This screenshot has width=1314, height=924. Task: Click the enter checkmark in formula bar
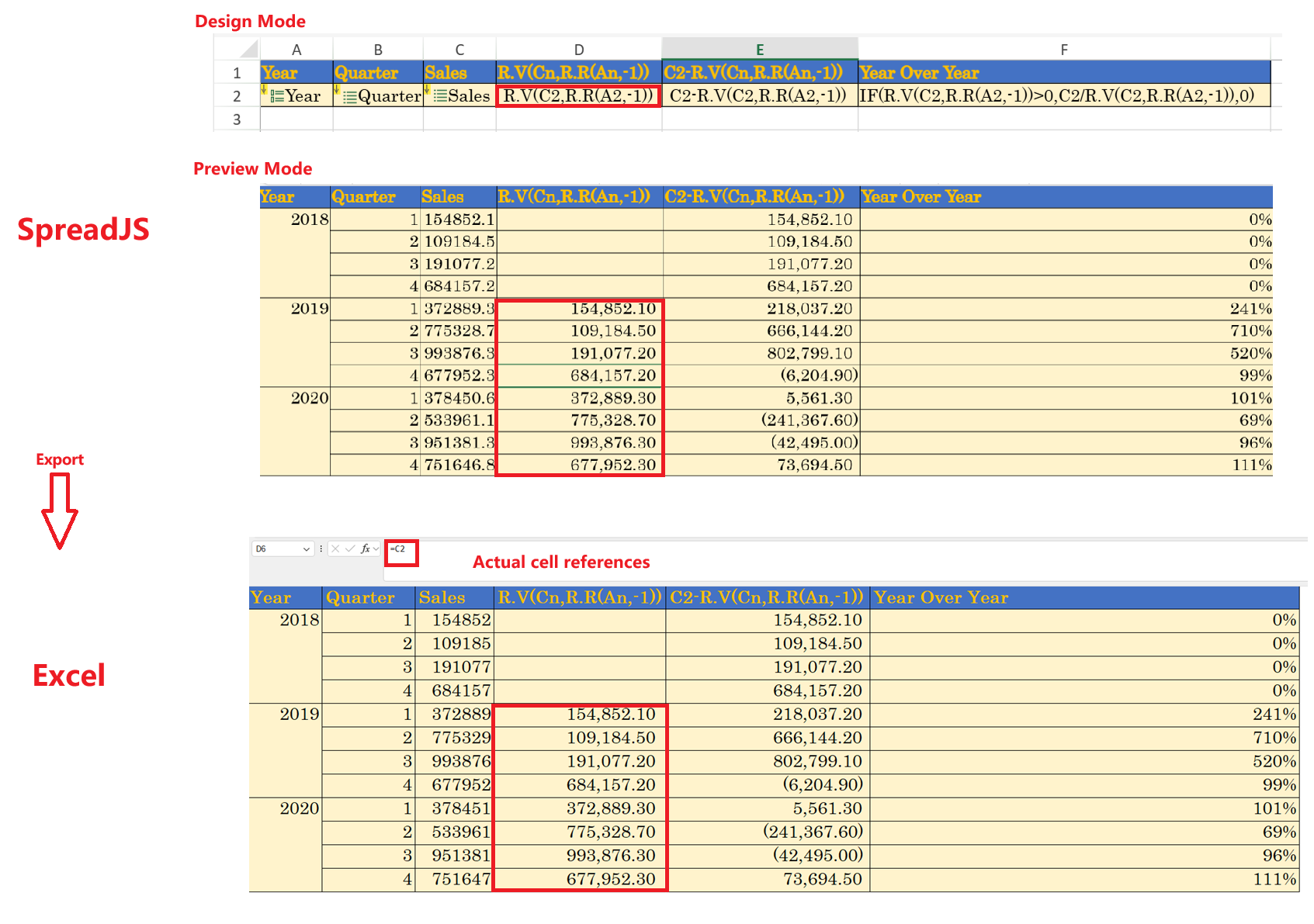pyautogui.click(x=350, y=549)
